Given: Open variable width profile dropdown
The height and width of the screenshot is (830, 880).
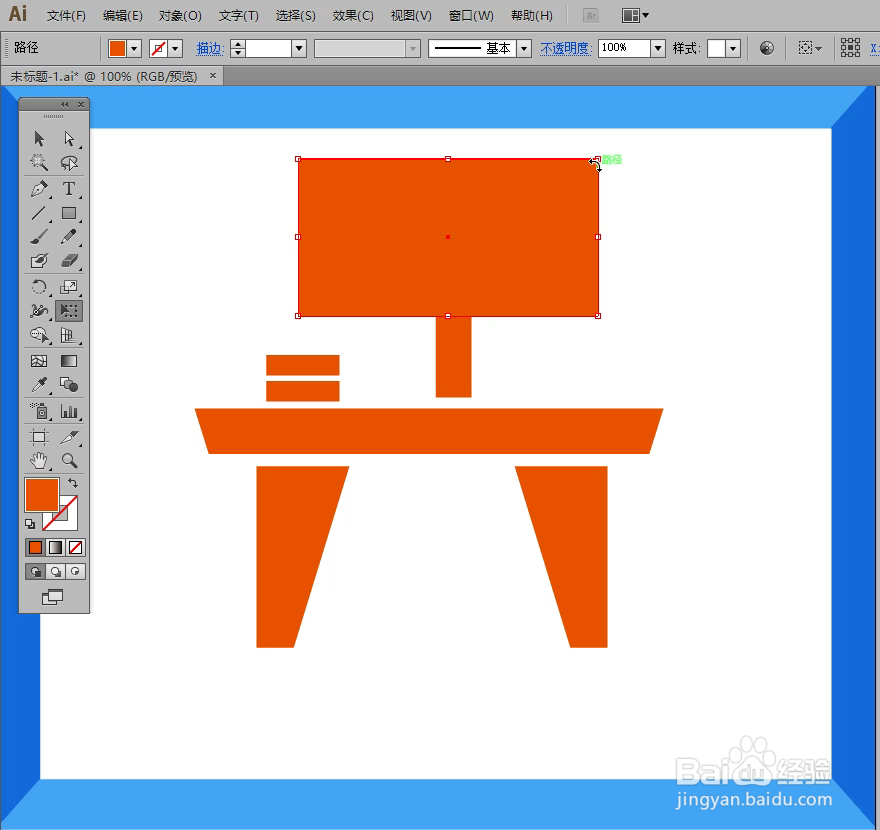Looking at the screenshot, I should [413, 49].
